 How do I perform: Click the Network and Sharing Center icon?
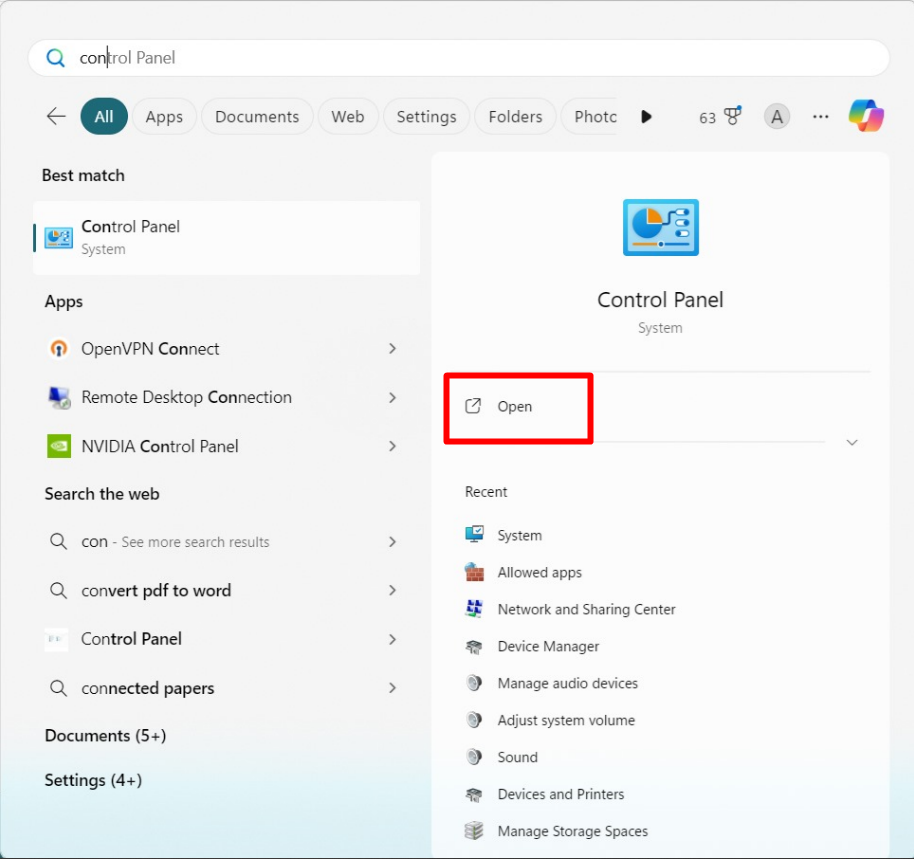point(474,609)
